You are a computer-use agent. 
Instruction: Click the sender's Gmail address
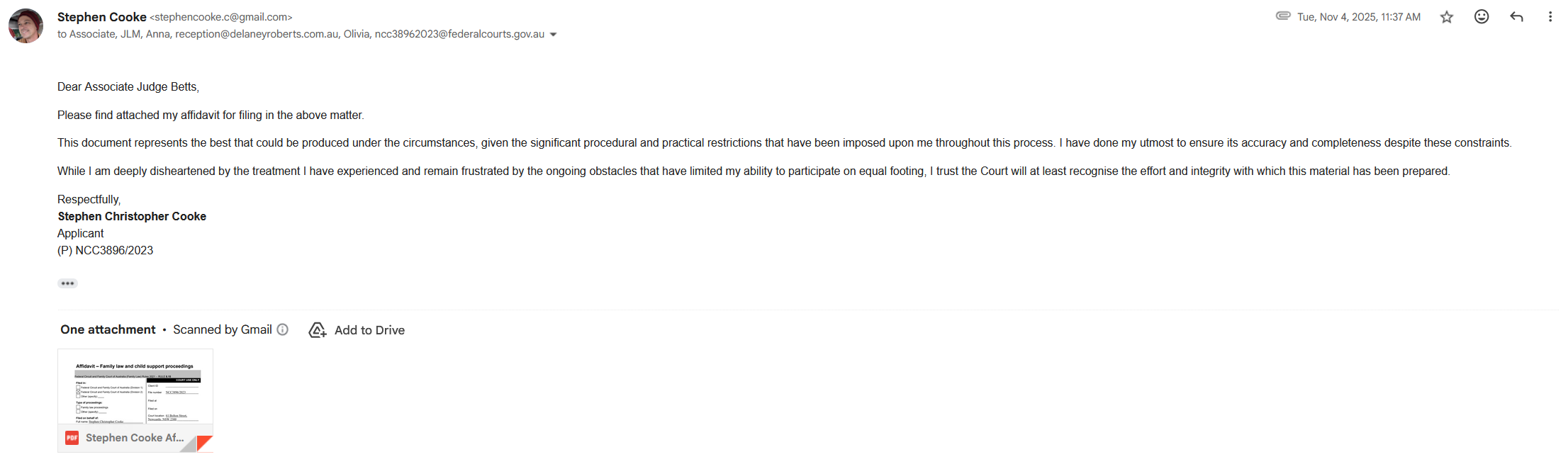click(221, 17)
